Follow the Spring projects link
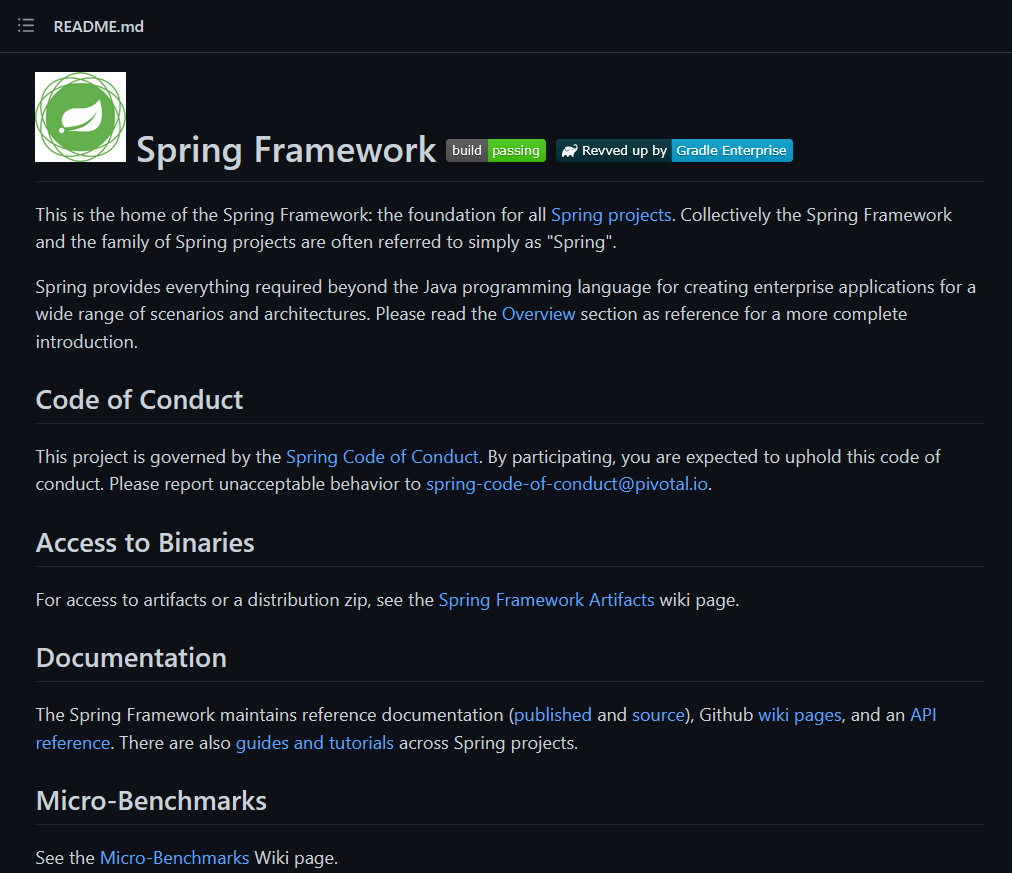Viewport: 1012px width, 873px height. pyautogui.click(x=611, y=215)
